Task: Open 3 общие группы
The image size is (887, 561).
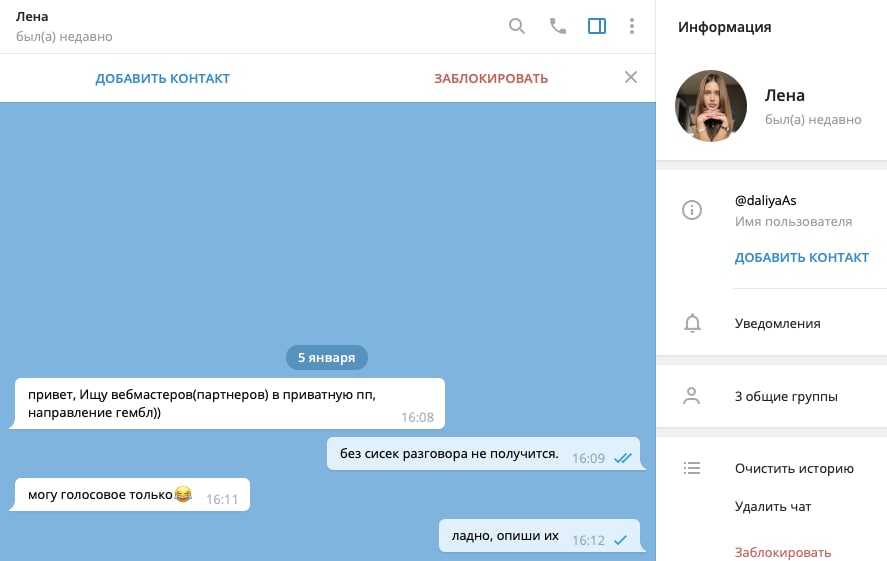Action: 786,396
